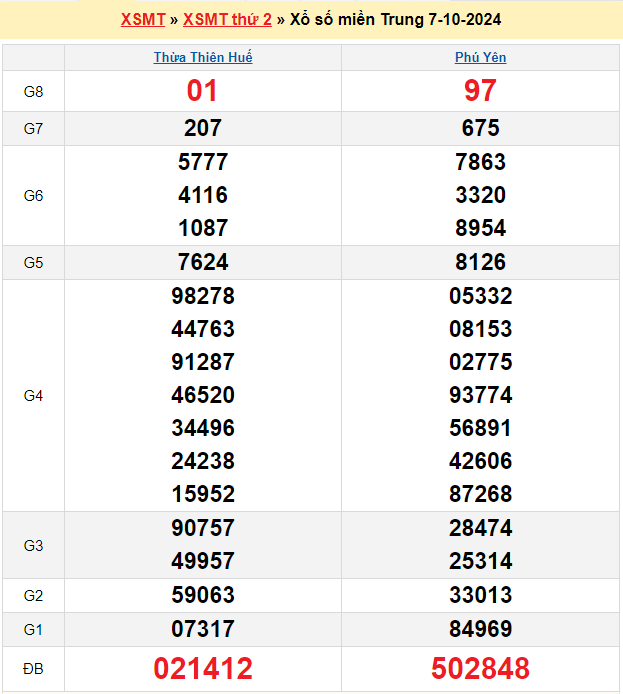Image resolution: width=623 pixels, height=694 pixels.
Task: Click the G4 number 93774
Action: click(480, 395)
